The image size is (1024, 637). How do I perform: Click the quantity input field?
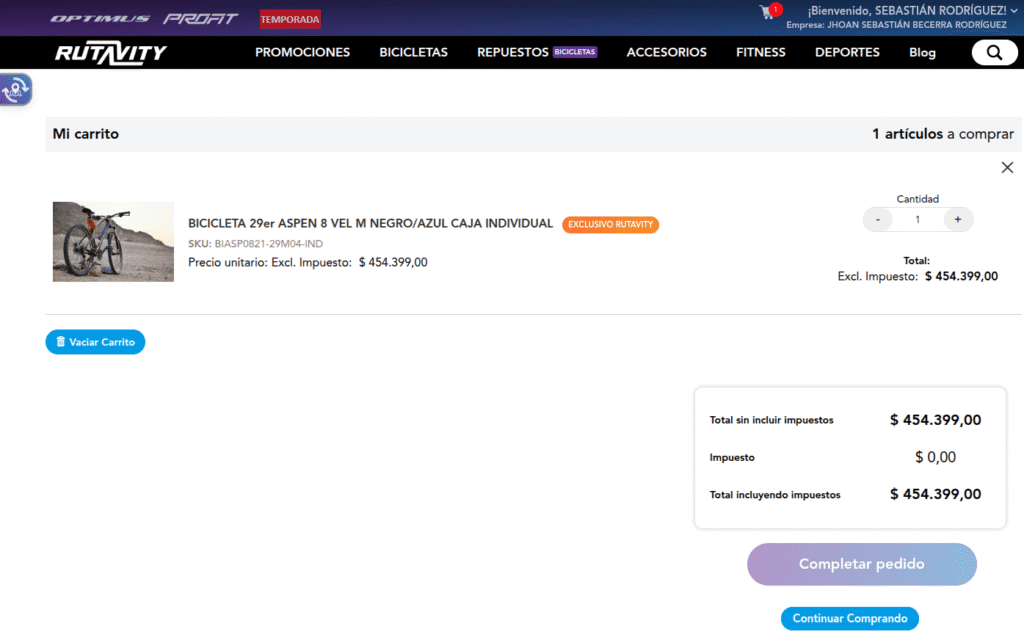point(917,219)
